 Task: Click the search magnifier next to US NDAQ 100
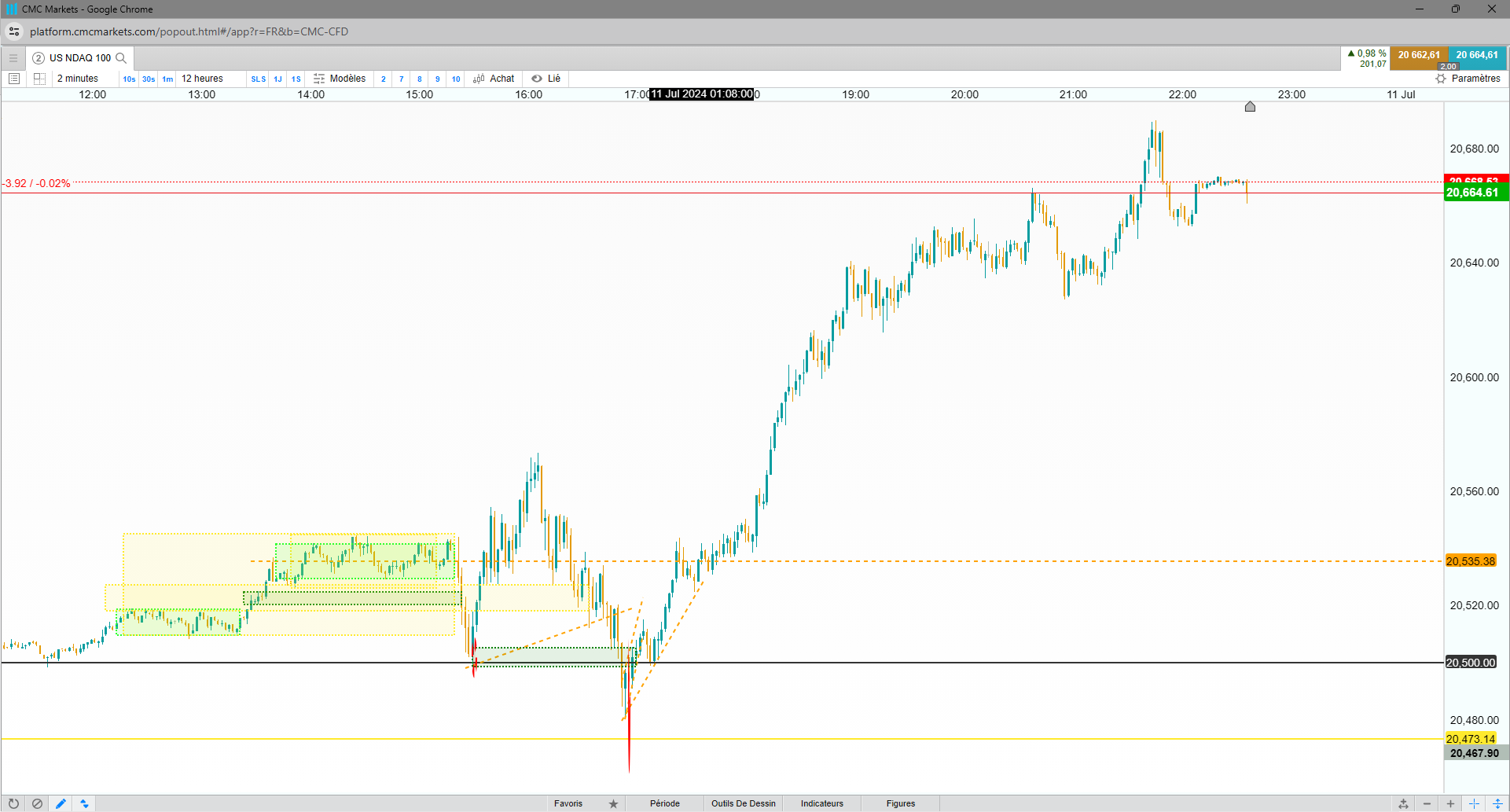(x=121, y=58)
